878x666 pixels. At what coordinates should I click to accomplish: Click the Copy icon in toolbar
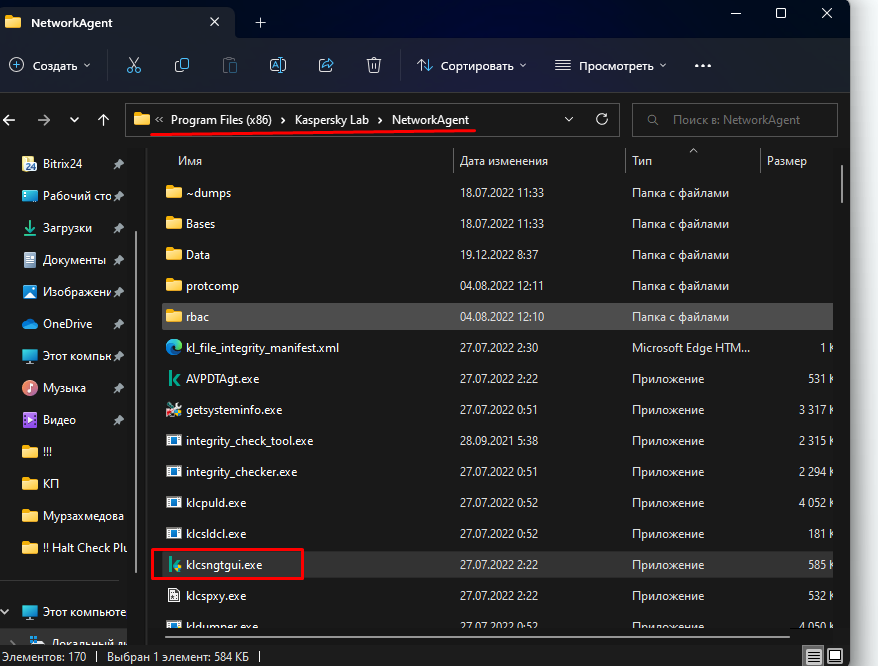tap(182, 66)
